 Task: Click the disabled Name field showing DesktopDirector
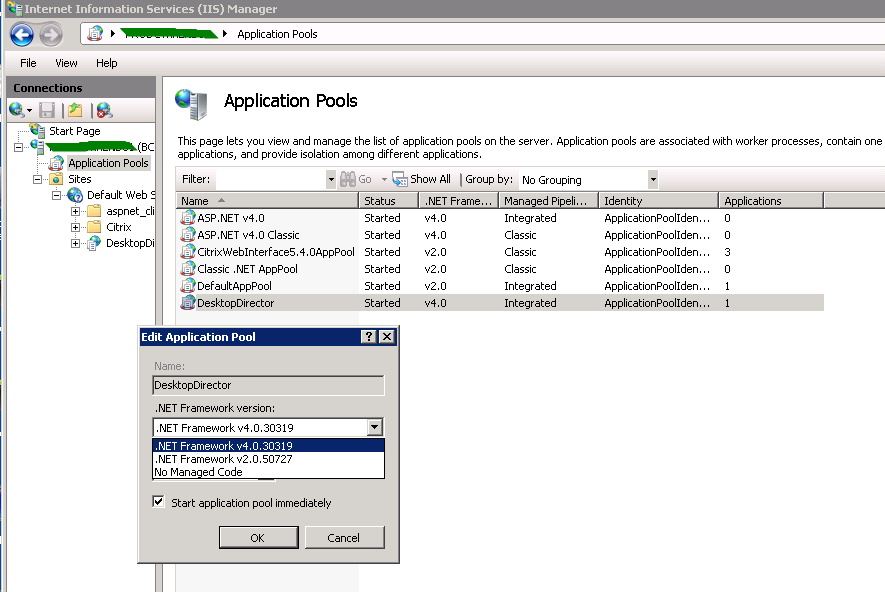(x=268, y=385)
